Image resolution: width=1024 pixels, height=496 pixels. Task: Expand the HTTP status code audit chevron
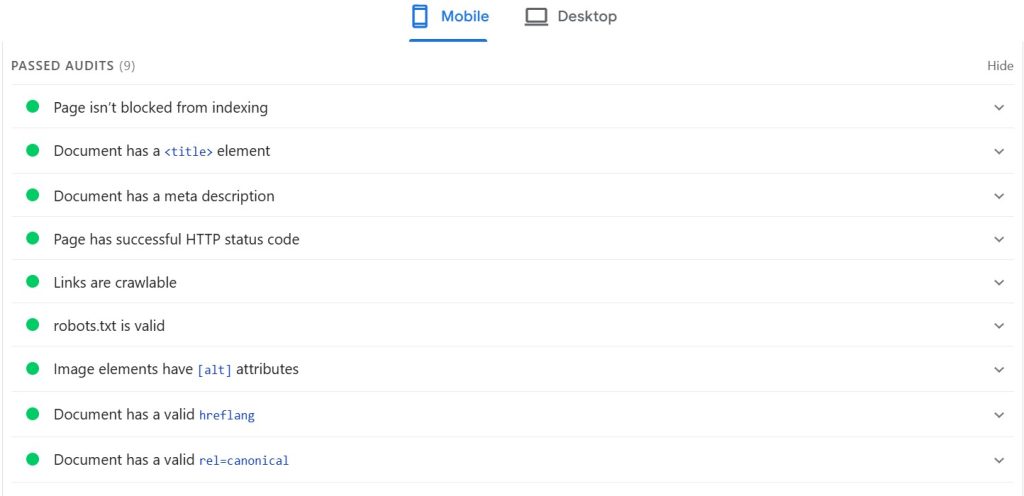[998, 240]
